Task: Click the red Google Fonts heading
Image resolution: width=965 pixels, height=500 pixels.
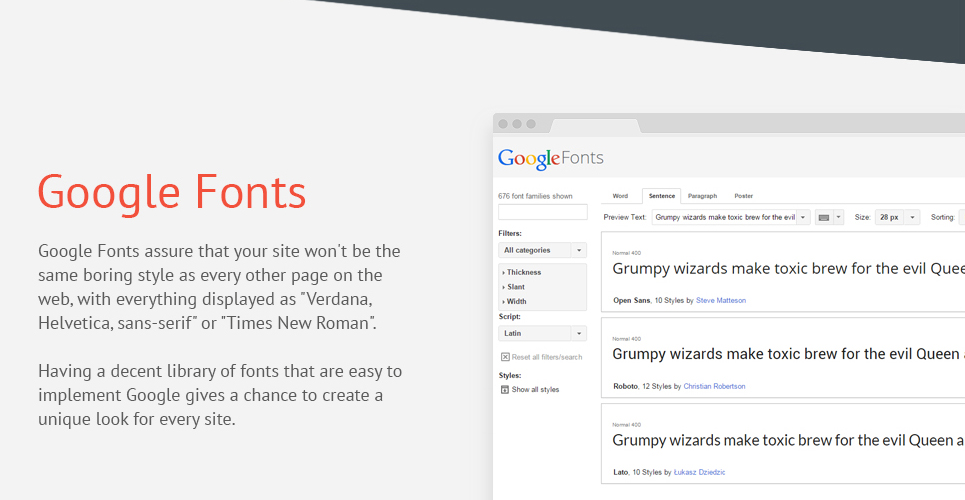Action: 172,193
